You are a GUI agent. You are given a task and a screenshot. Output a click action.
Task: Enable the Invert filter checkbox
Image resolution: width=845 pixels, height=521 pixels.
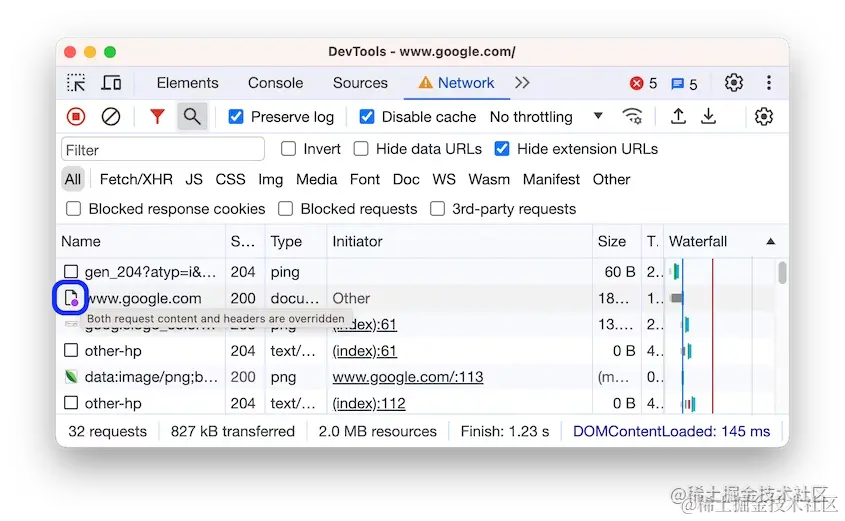click(288, 149)
